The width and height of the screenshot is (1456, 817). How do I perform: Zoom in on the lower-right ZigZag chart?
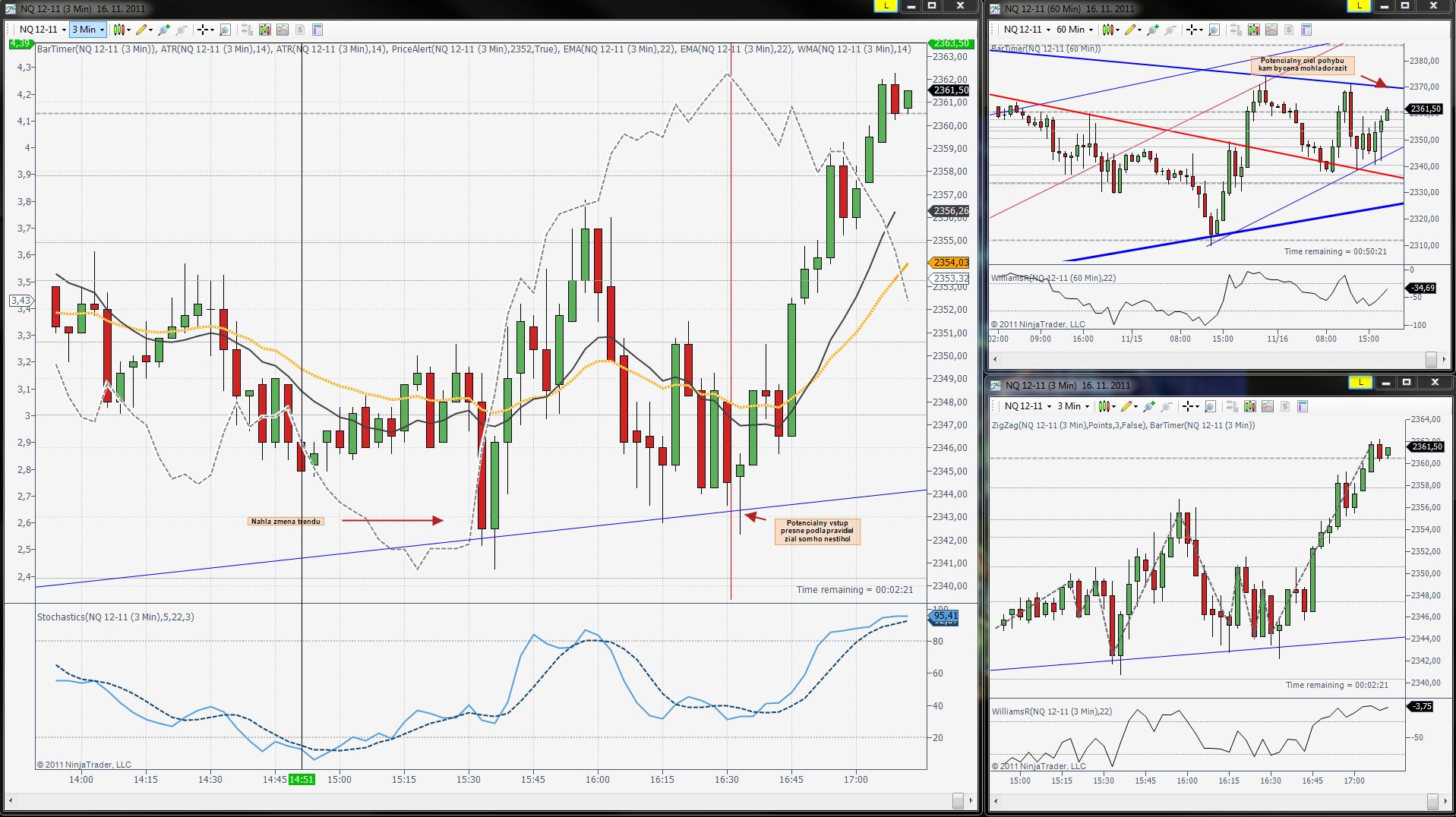click(x=1149, y=406)
